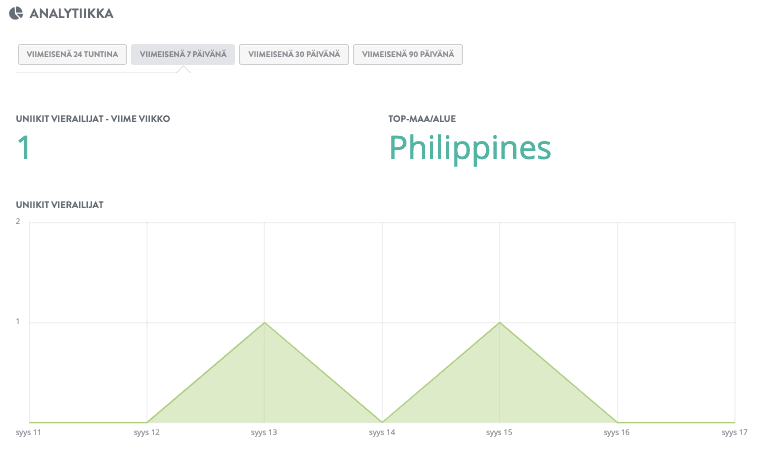Click the chart peak at syys 13

click(264, 323)
